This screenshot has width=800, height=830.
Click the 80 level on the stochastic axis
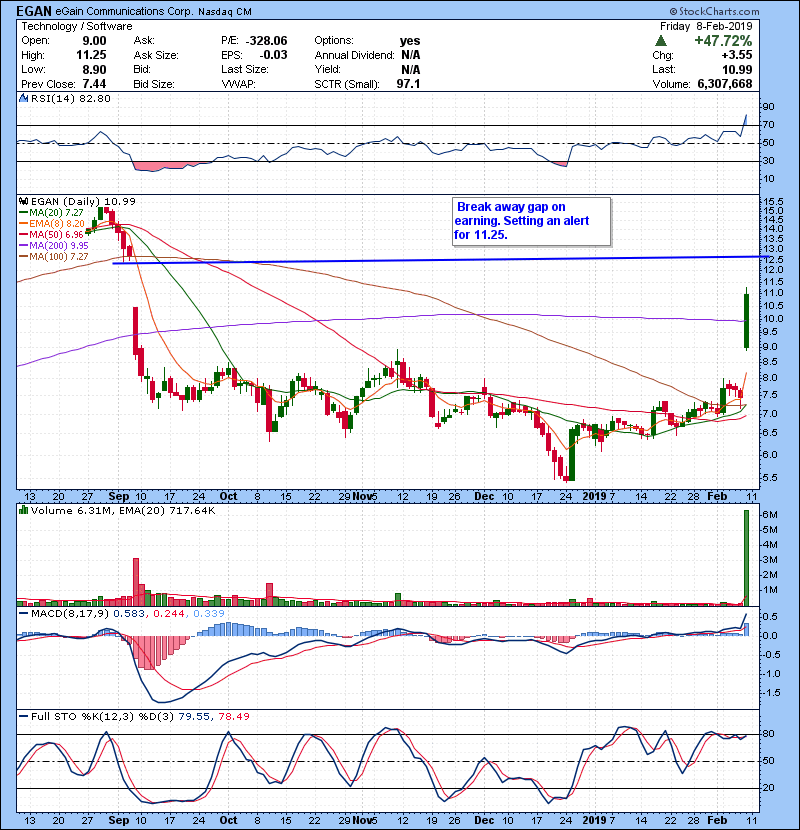click(768, 734)
